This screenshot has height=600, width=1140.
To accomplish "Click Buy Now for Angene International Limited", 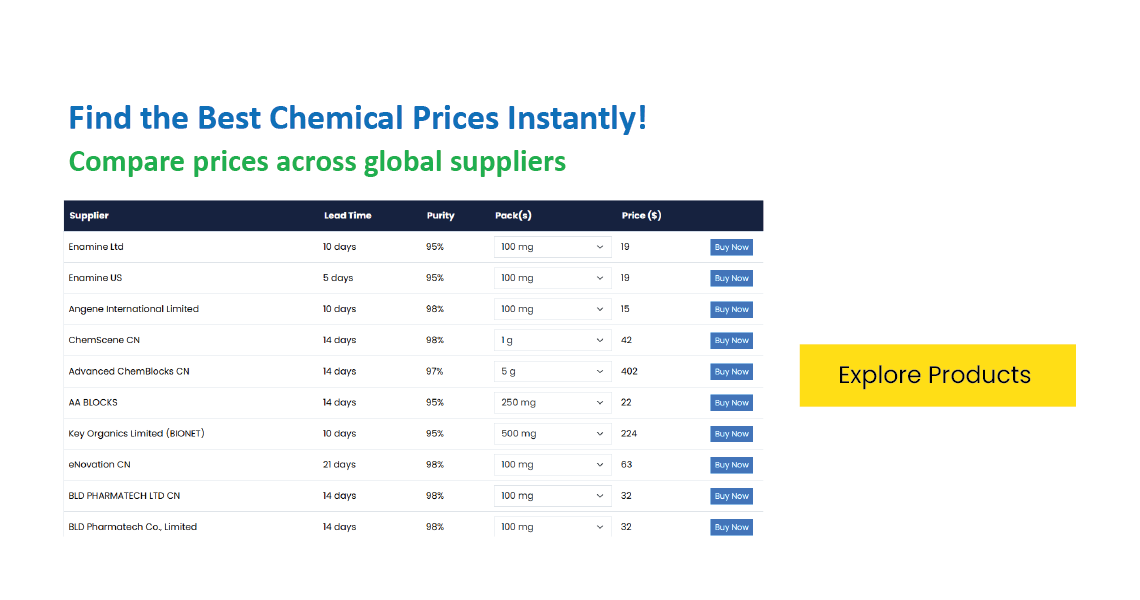I will (x=731, y=310).
